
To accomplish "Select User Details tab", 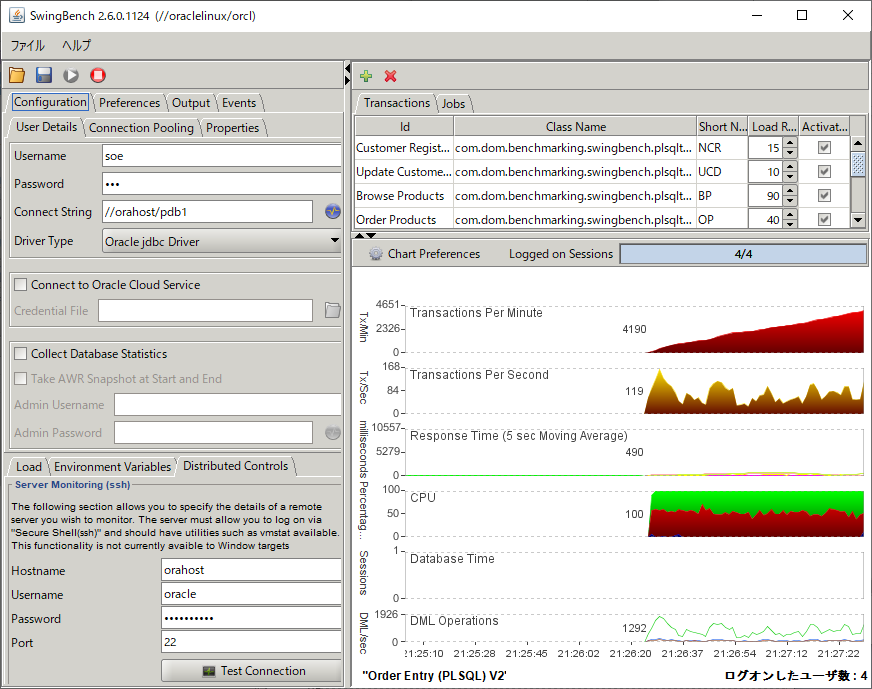I will [46, 127].
